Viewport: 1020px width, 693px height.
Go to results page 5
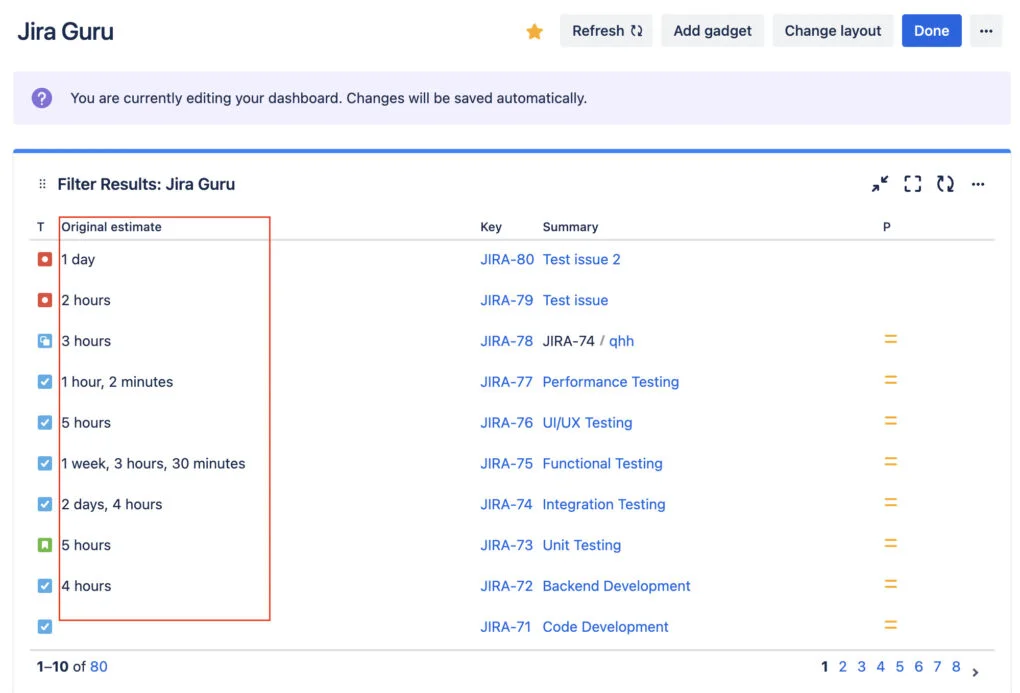coord(900,666)
